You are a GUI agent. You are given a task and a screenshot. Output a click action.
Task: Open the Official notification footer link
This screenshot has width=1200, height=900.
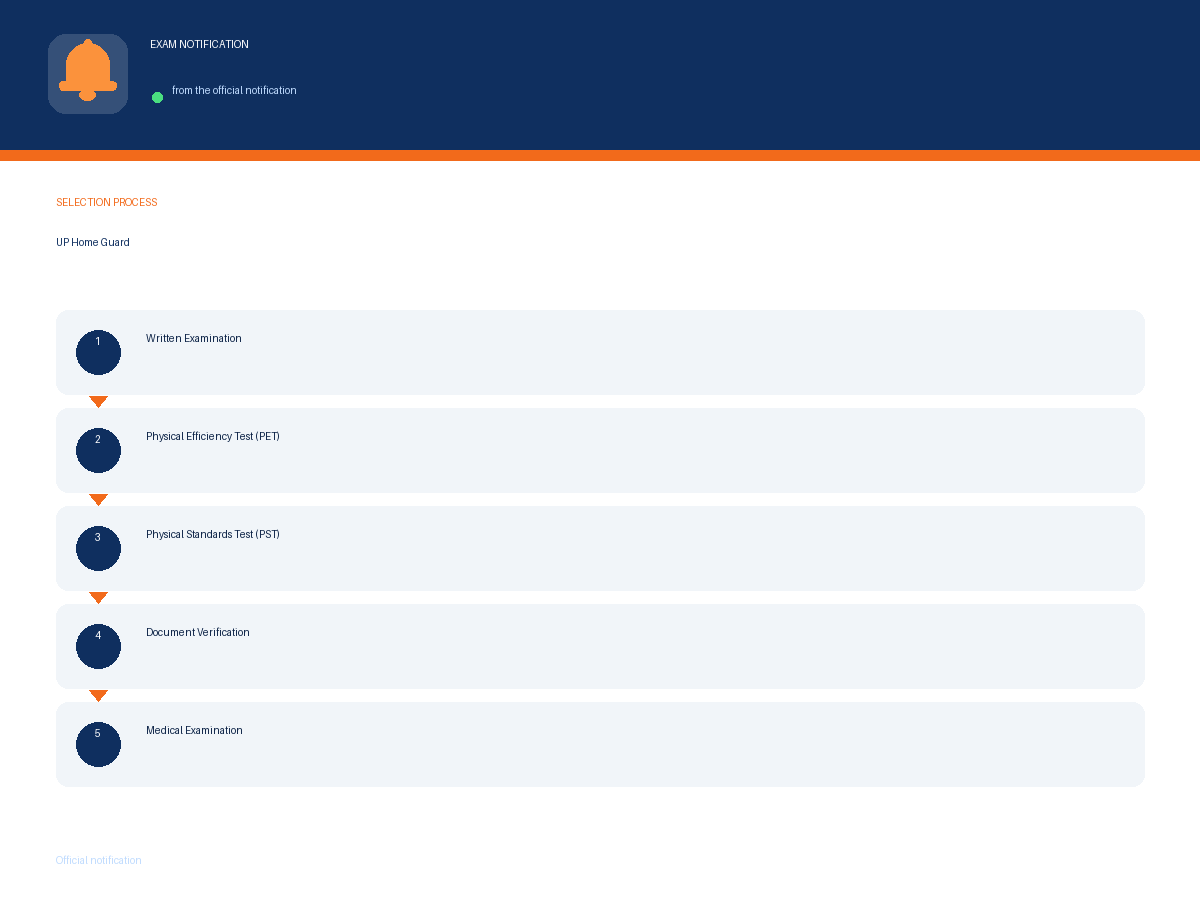click(99, 860)
